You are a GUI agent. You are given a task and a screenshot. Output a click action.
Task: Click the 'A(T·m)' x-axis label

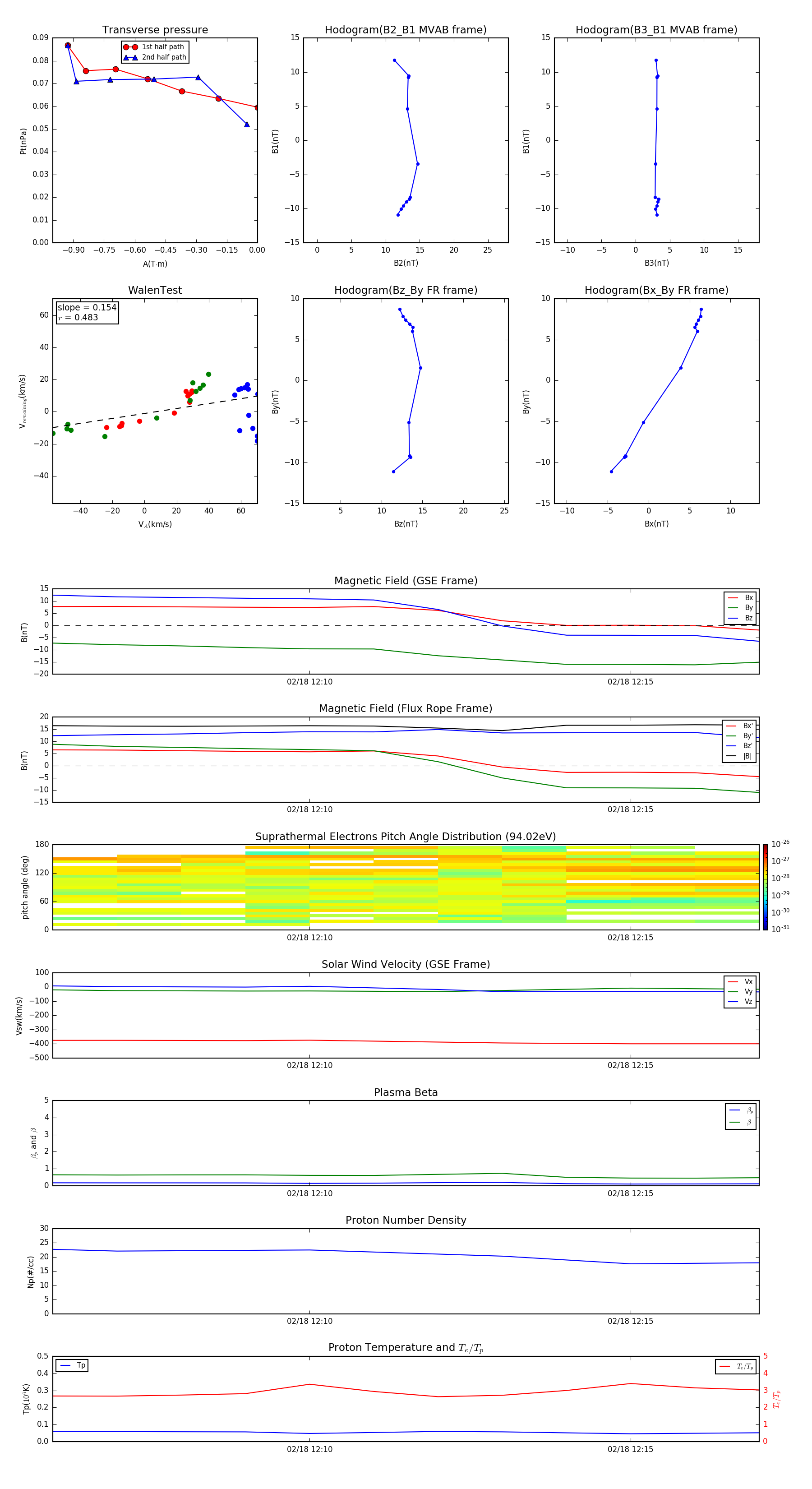tap(155, 264)
